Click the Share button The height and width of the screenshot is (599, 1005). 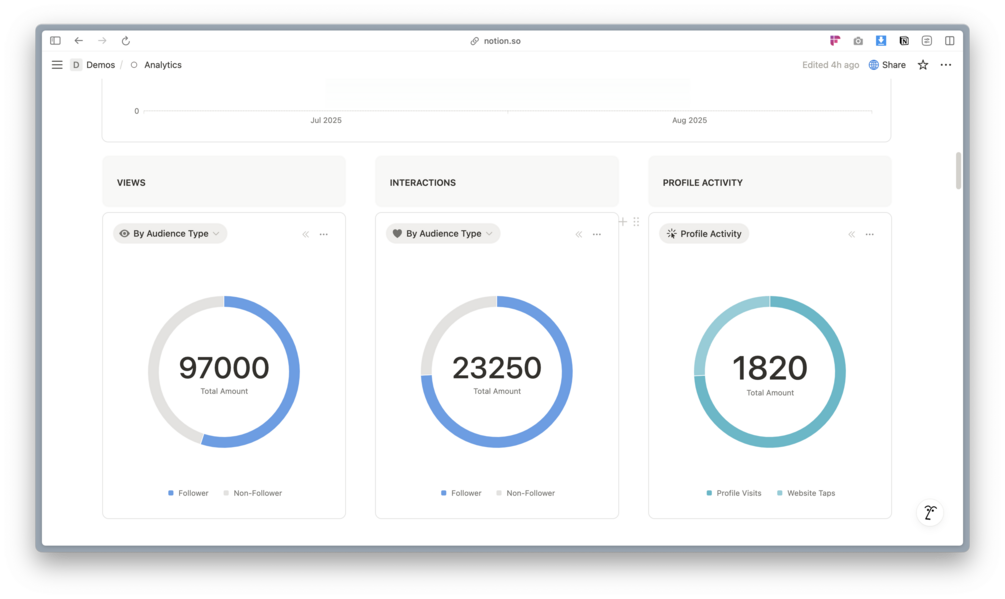[887, 65]
